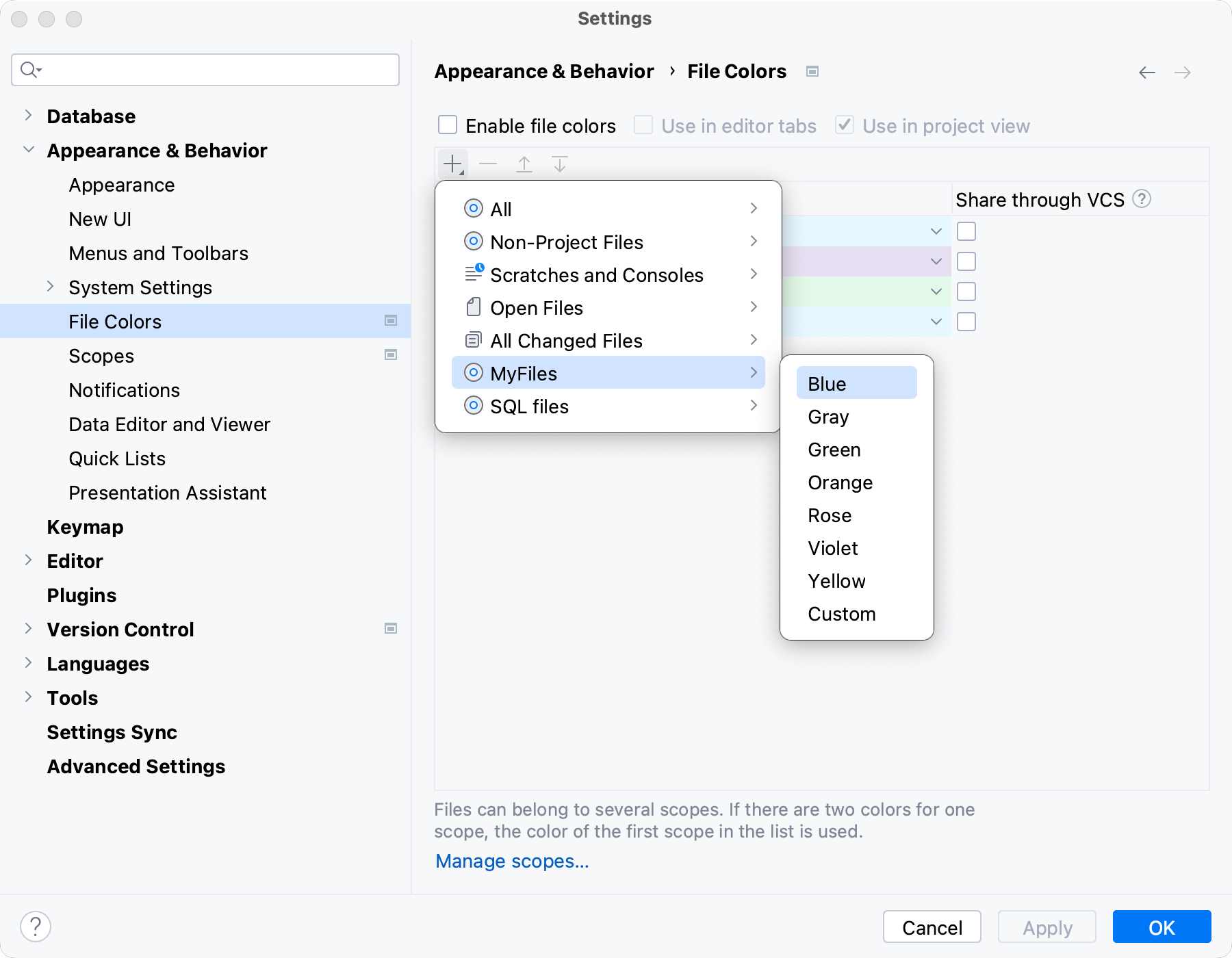Viewport: 1232px width, 958px height.
Task: Uncheck 'Use in project view'
Action: point(844,125)
